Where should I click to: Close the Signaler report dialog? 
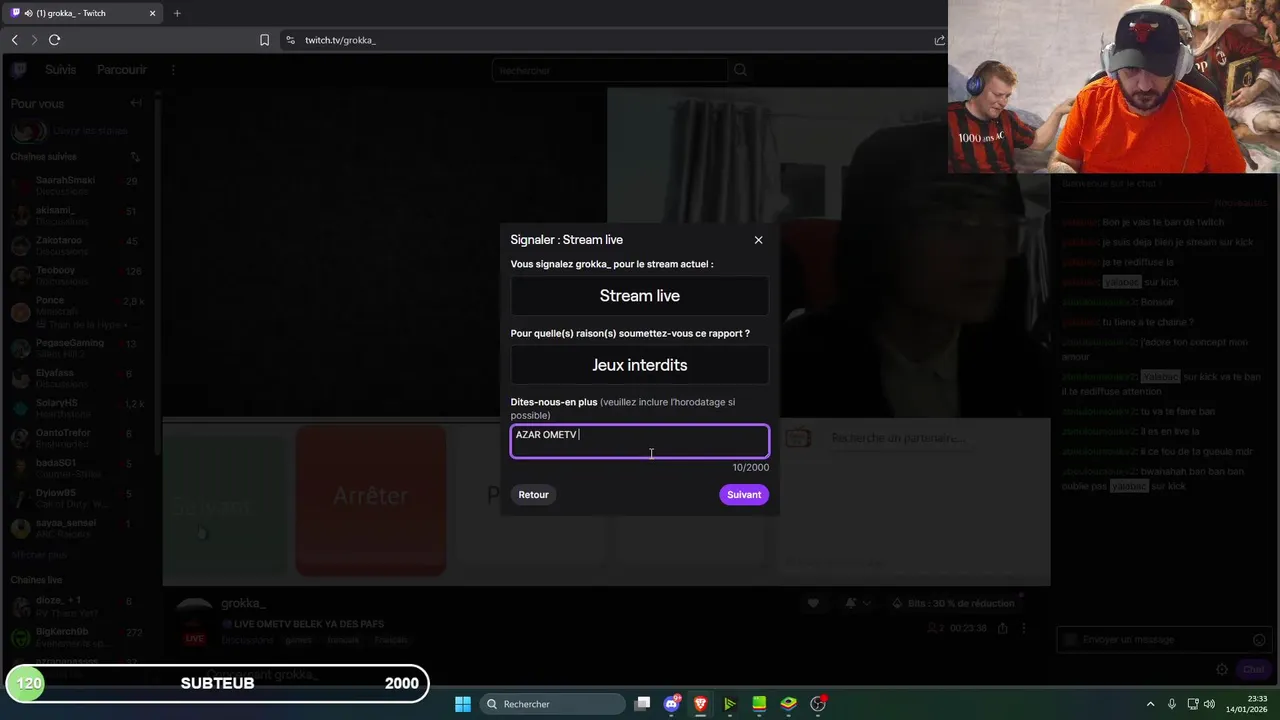(x=758, y=240)
